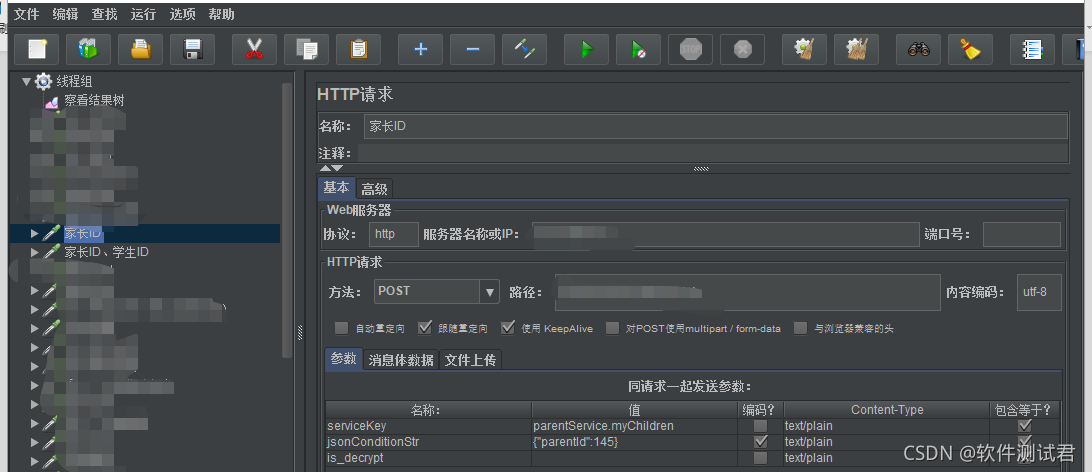This screenshot has height=472, width=1092.
Task: Click the 路径 path input field
Action: [747, 292]
